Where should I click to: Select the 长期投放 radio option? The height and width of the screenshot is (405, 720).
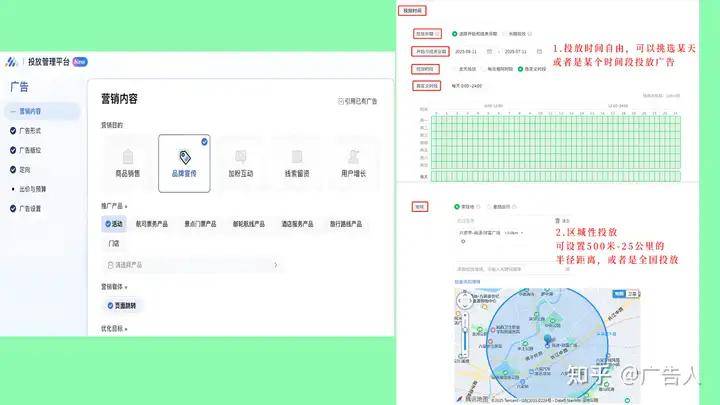click(x=504, y=32)
